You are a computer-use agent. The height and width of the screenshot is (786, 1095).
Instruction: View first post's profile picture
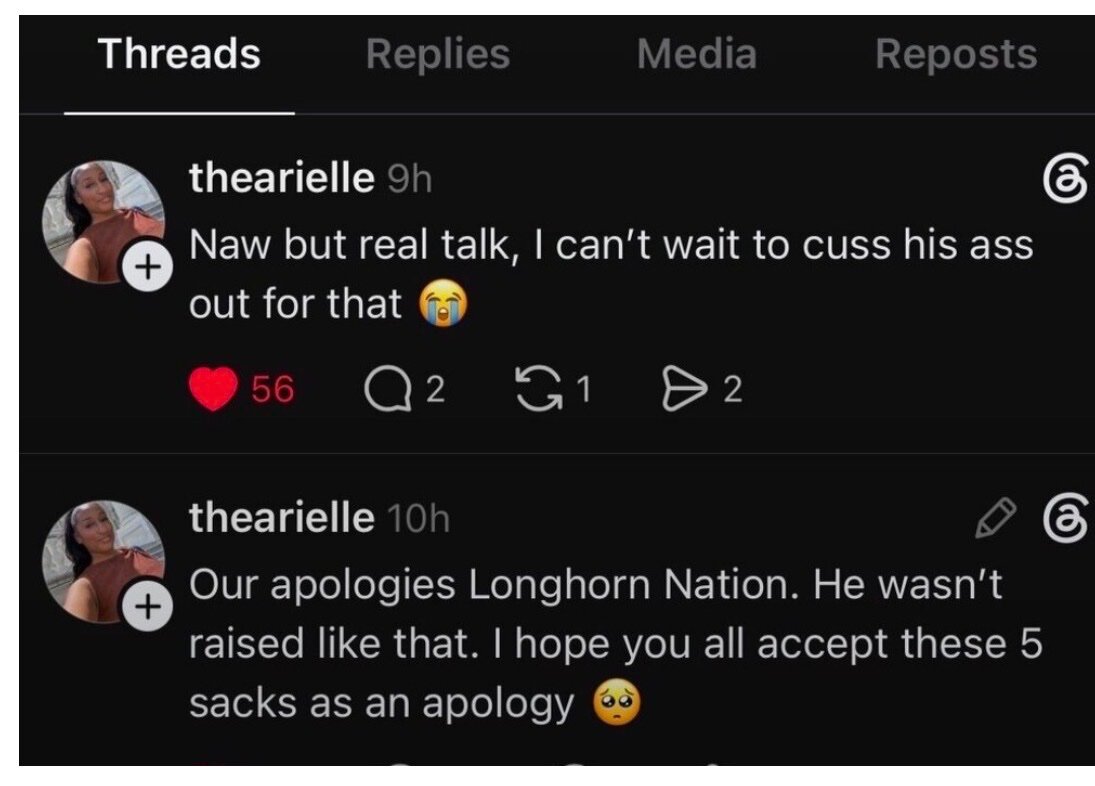(x=103, y=222)
